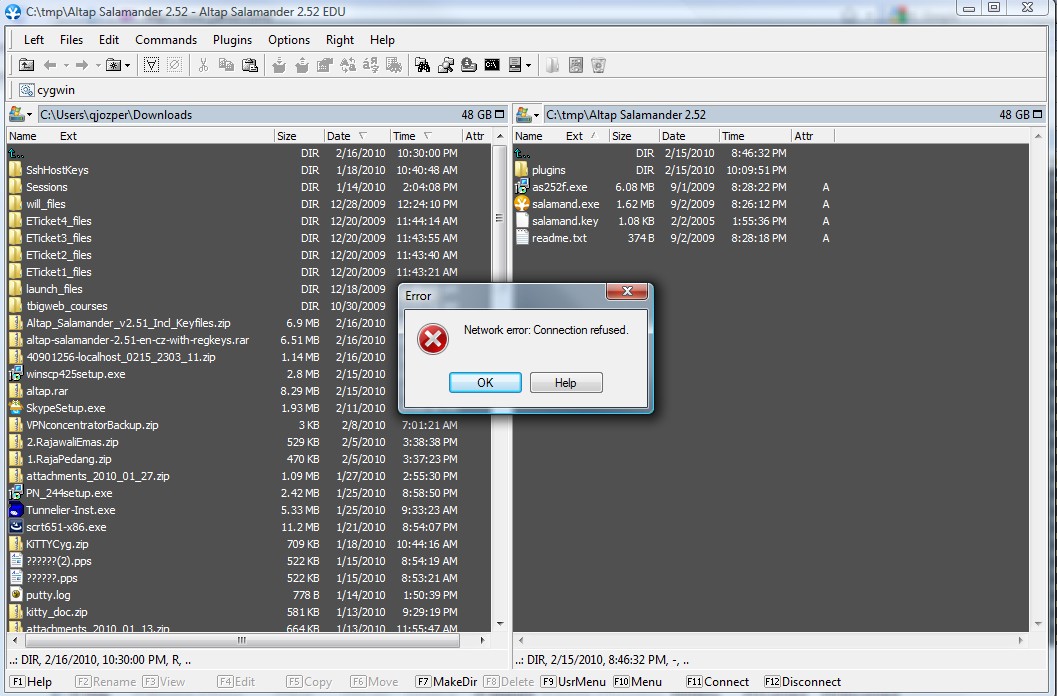Click the Properties toolbar icon
The width and height of the screenshot is (1057, 696).
325,65
